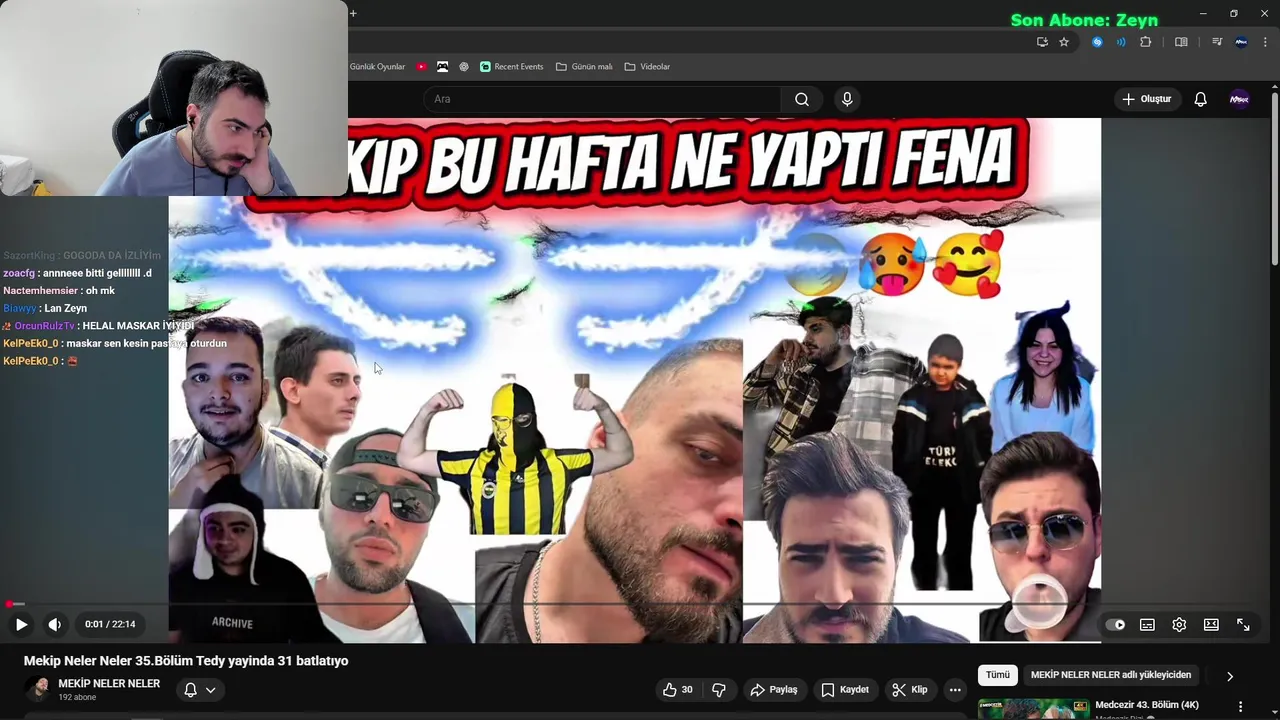Open options menu for Medcezir video
This screenshot has height=720, width=1280.
pyautogui.click(x=1241, y=706)
